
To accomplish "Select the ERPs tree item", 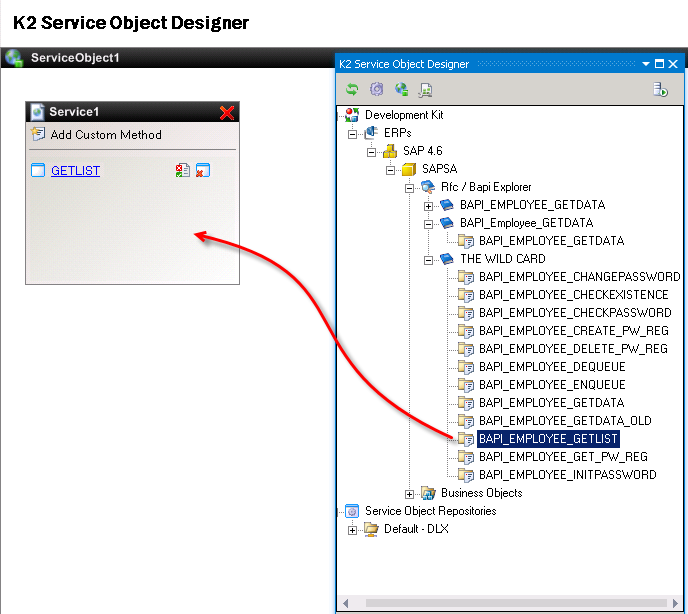I will point(398,133).
